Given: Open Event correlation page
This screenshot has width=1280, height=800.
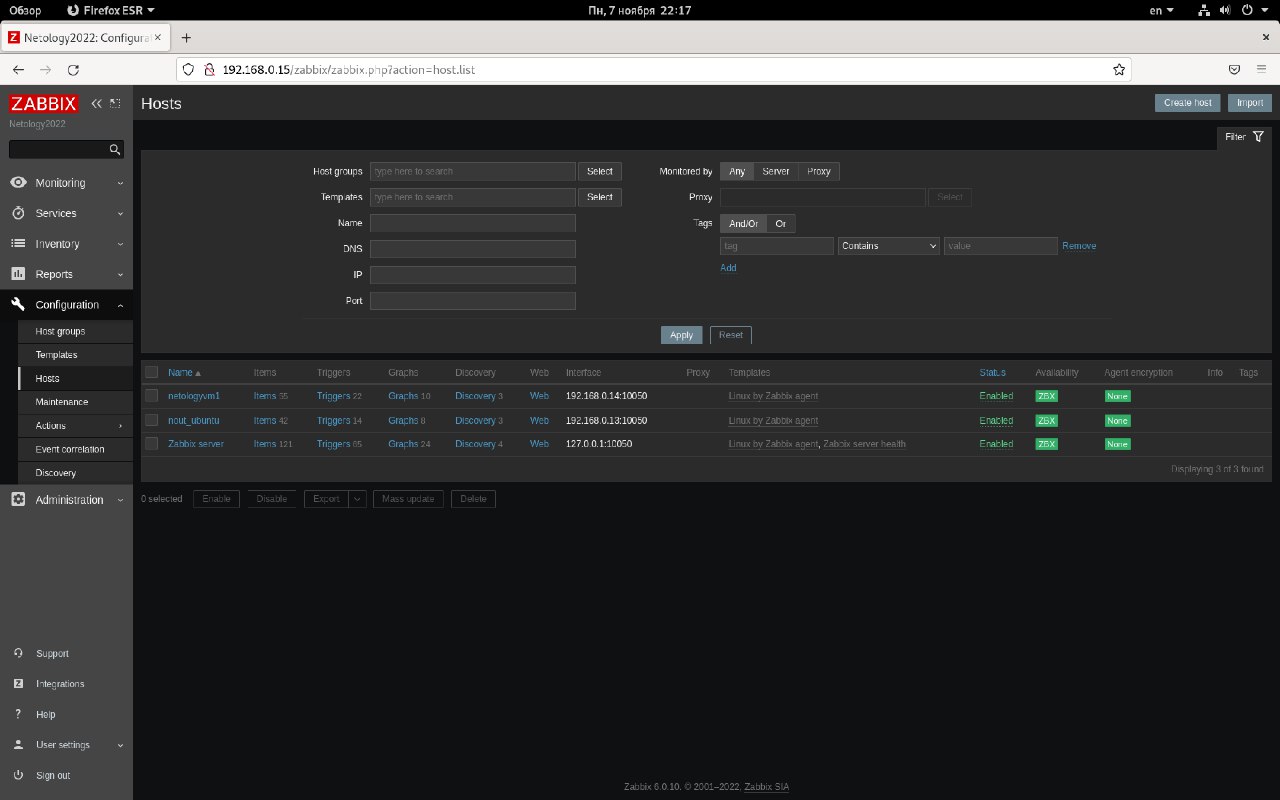Looking at the screenshot, I should pos(70,449).
